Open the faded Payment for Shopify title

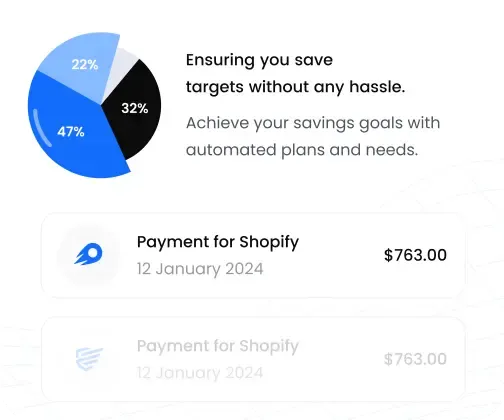click(218, 346)
